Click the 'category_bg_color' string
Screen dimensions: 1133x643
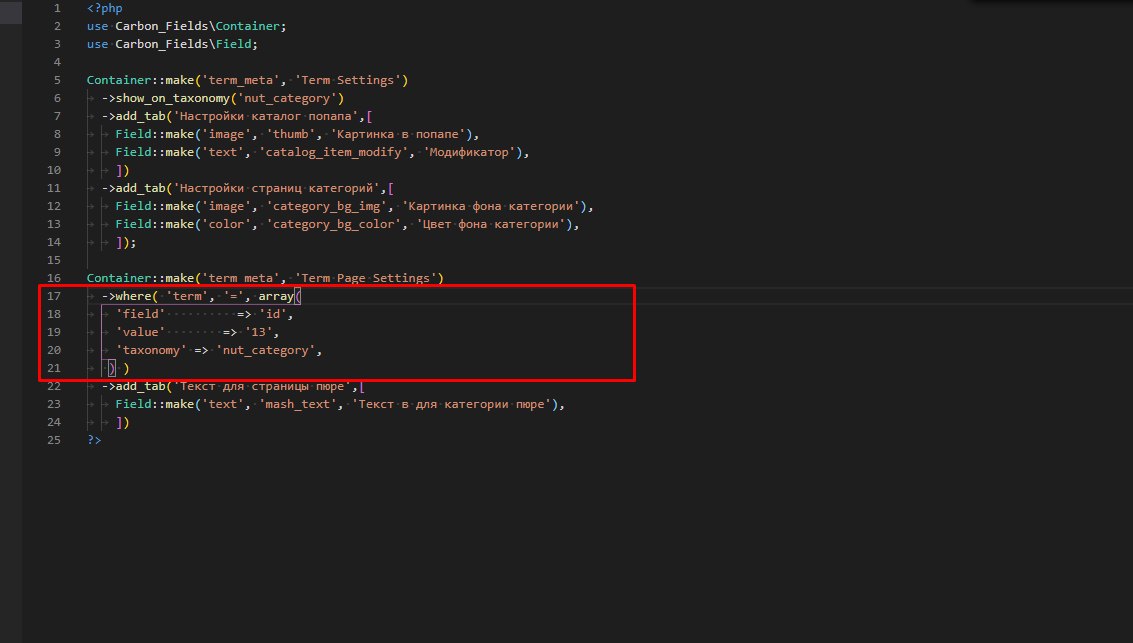pyautogui.click(x=333, y=225)
